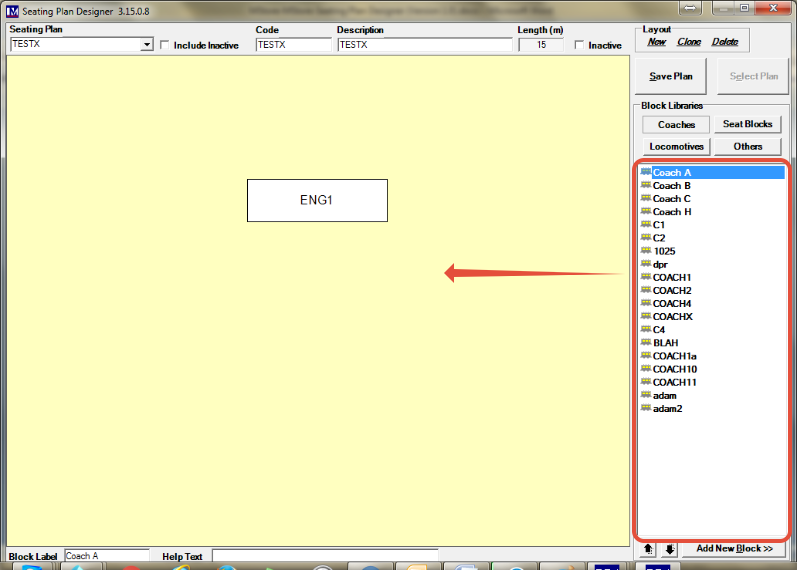The image size is (797, 570).
Task: Click the COACH4 block icon
Action: coord(646,303)
